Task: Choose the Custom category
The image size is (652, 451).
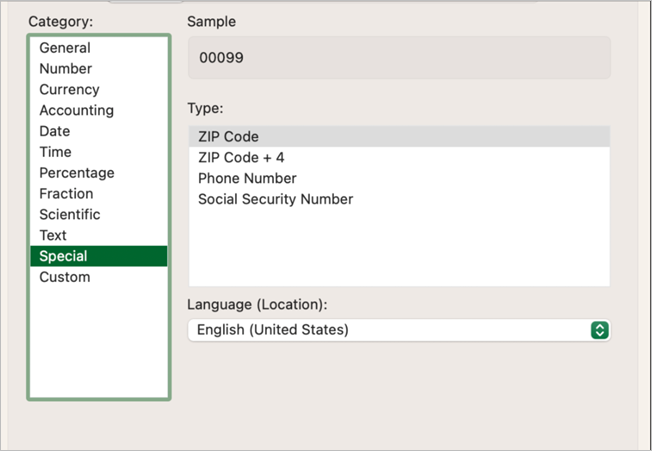Action: pyautogui.click(x=65, y=277)
